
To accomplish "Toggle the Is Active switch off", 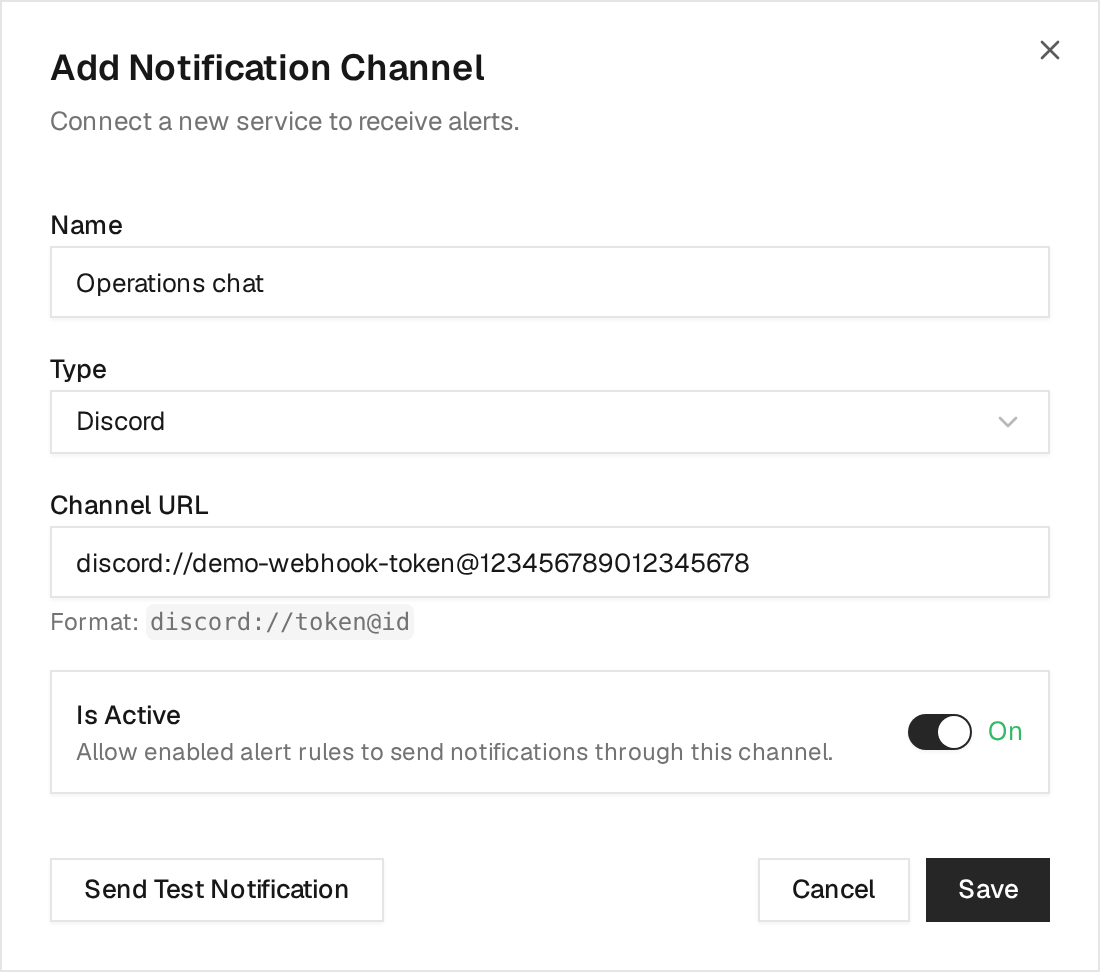I will pos(939,732).
